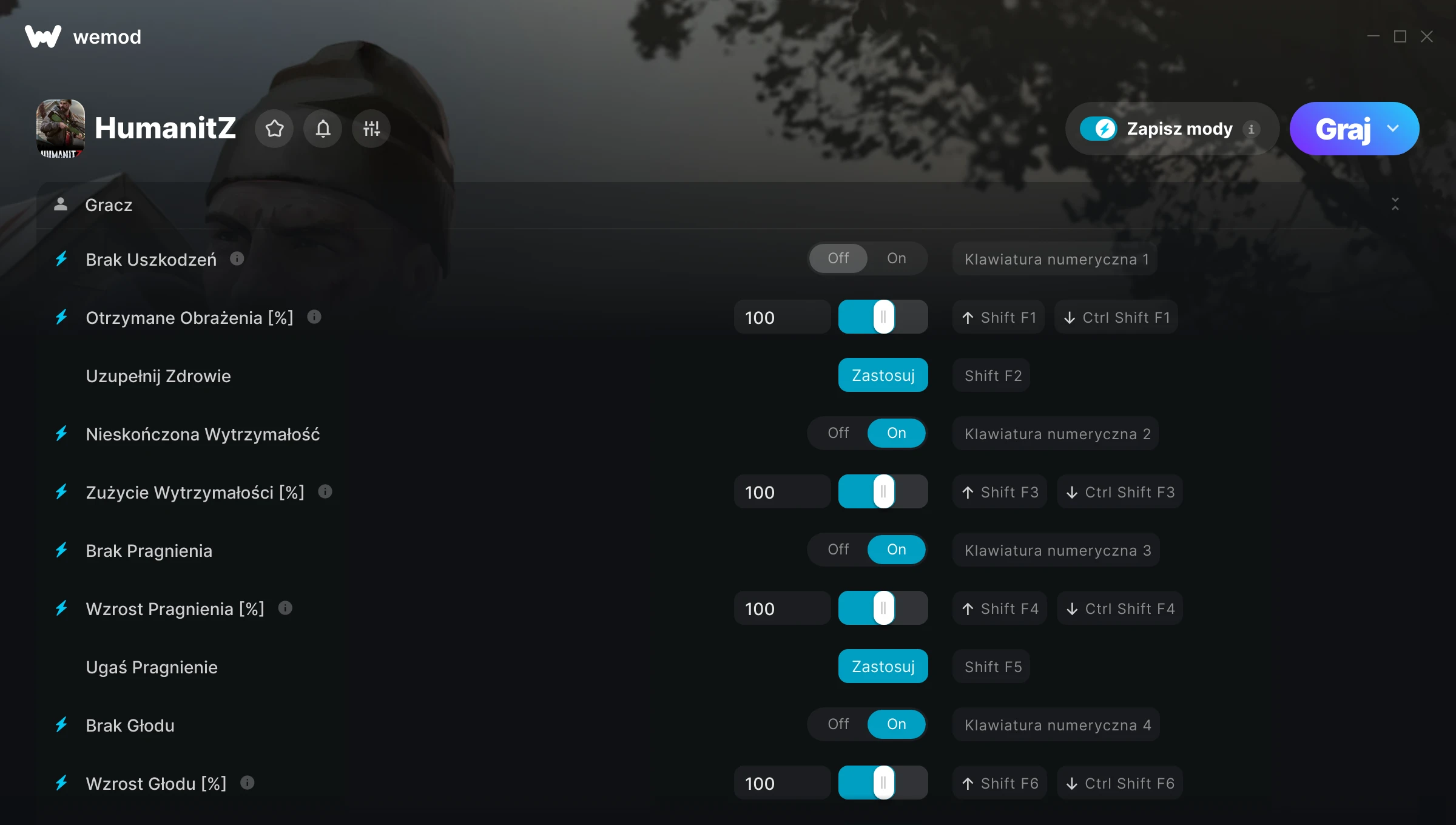Click the Klawiatura numeryczna 3 hotkey
The width and height of the screenshot is (1456, 825).
(1056, 550)
